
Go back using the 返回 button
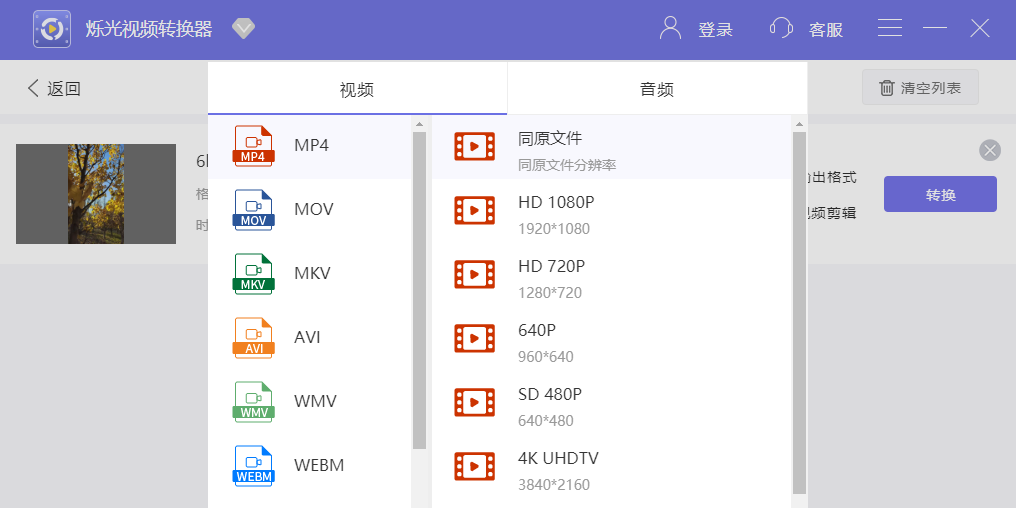(x=54, y=88)
